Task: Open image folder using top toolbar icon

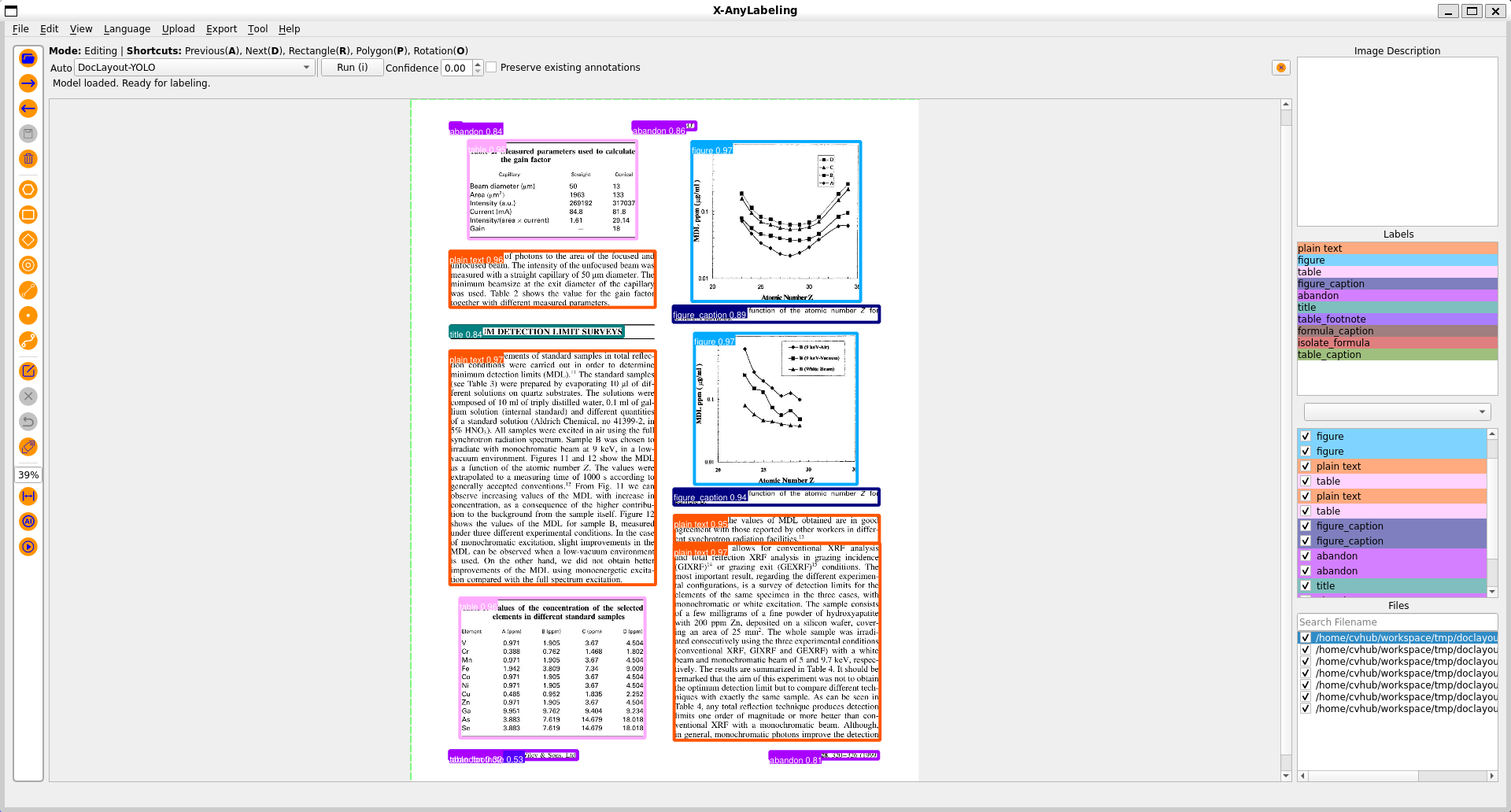Action: click(x=28, y=58)
